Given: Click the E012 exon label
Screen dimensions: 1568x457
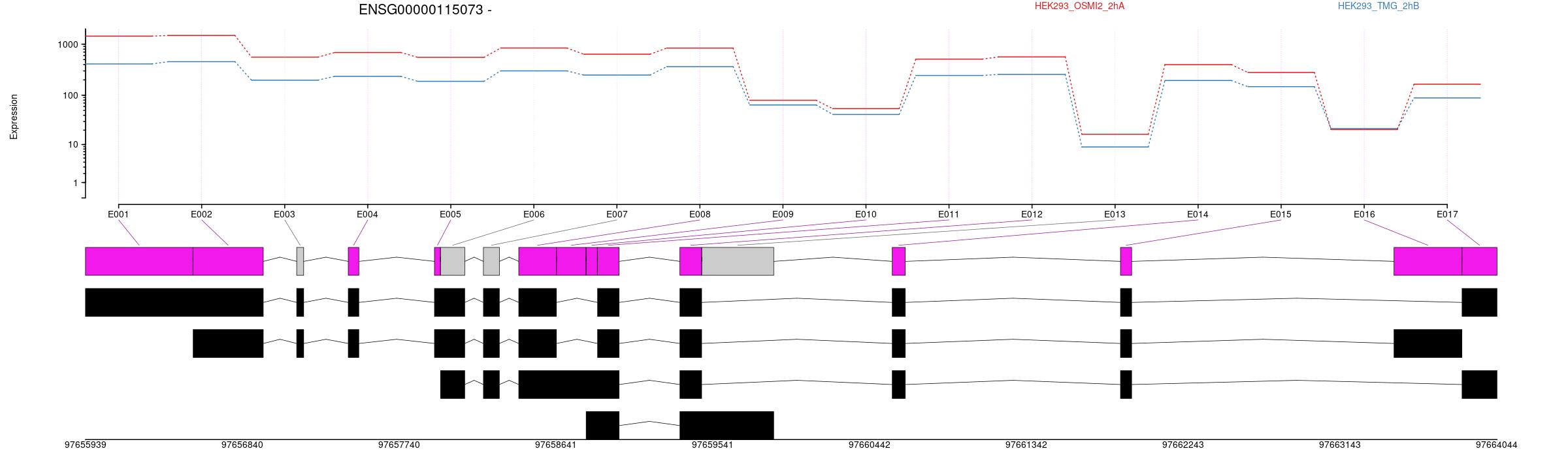Looking at the screenshot, I should pos(1032,214).
